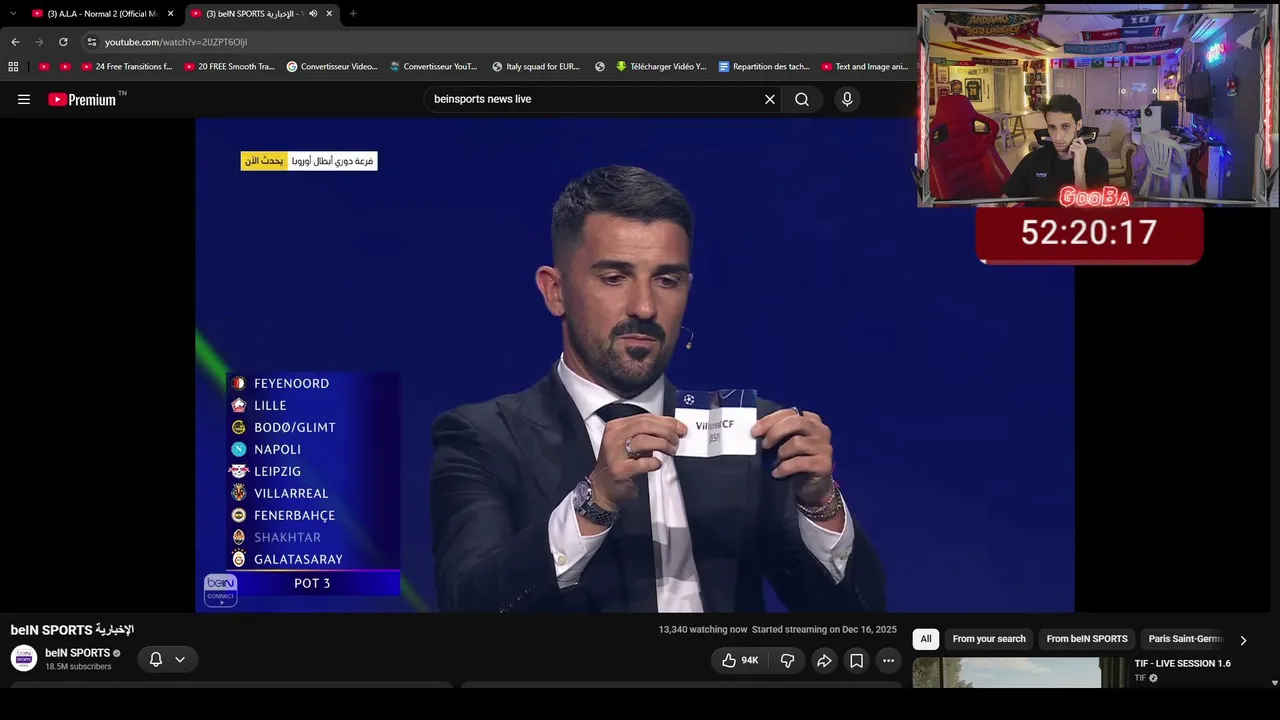Clear the search box with the X

[x=770, y=99]
